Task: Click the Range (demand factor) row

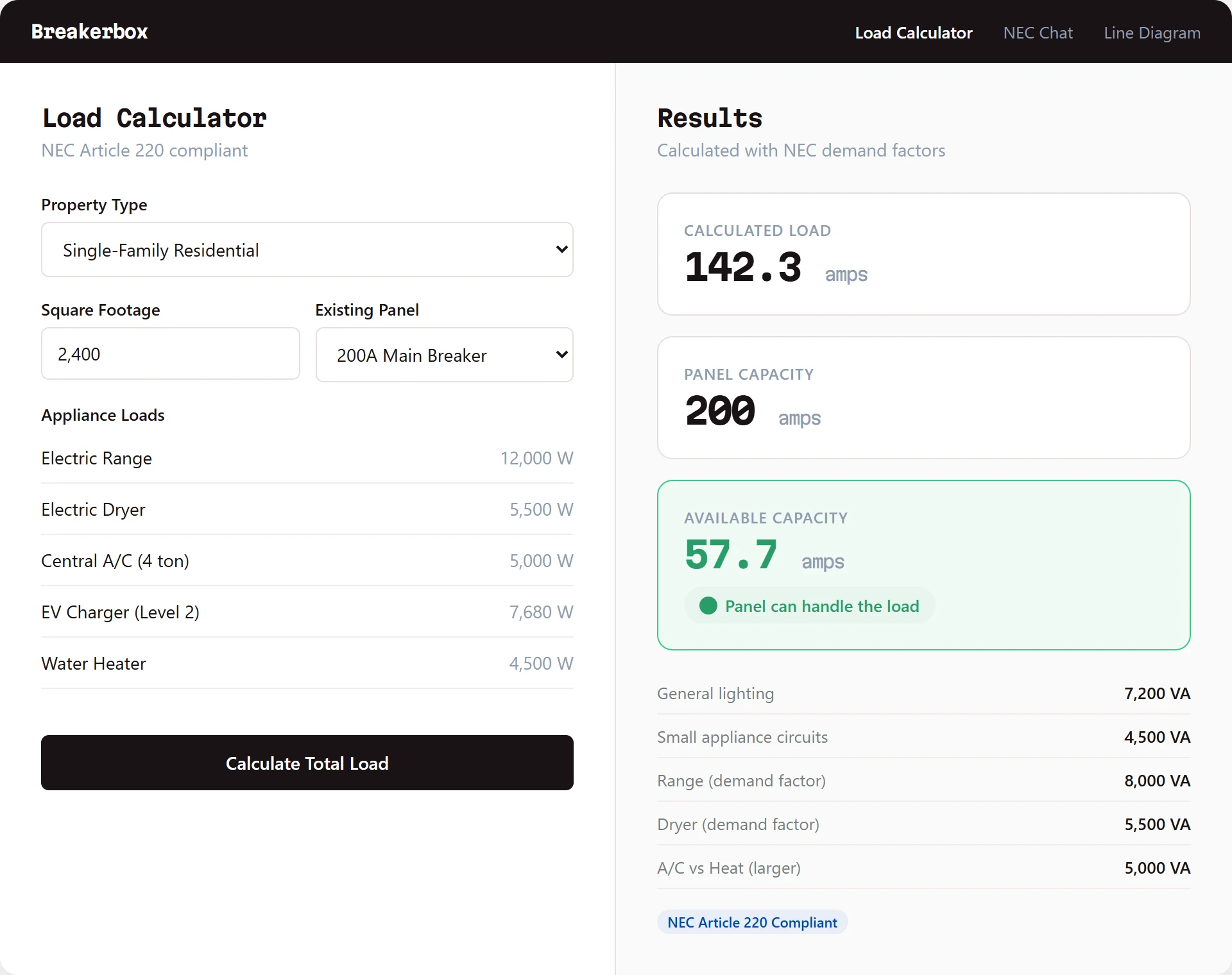Action: pyautogui.click(x=923, y=781)
